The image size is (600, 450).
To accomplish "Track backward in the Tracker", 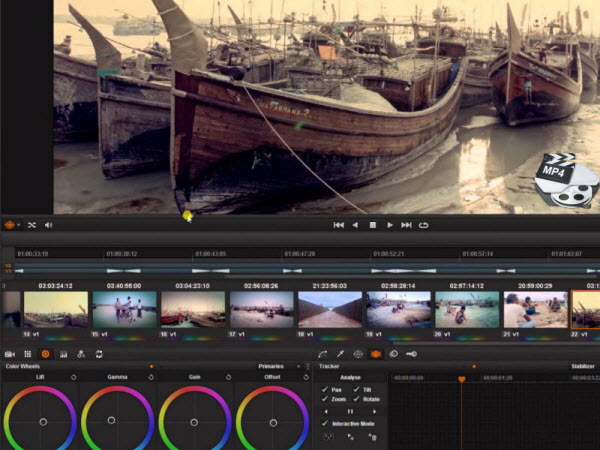I will tap(326, 412).
